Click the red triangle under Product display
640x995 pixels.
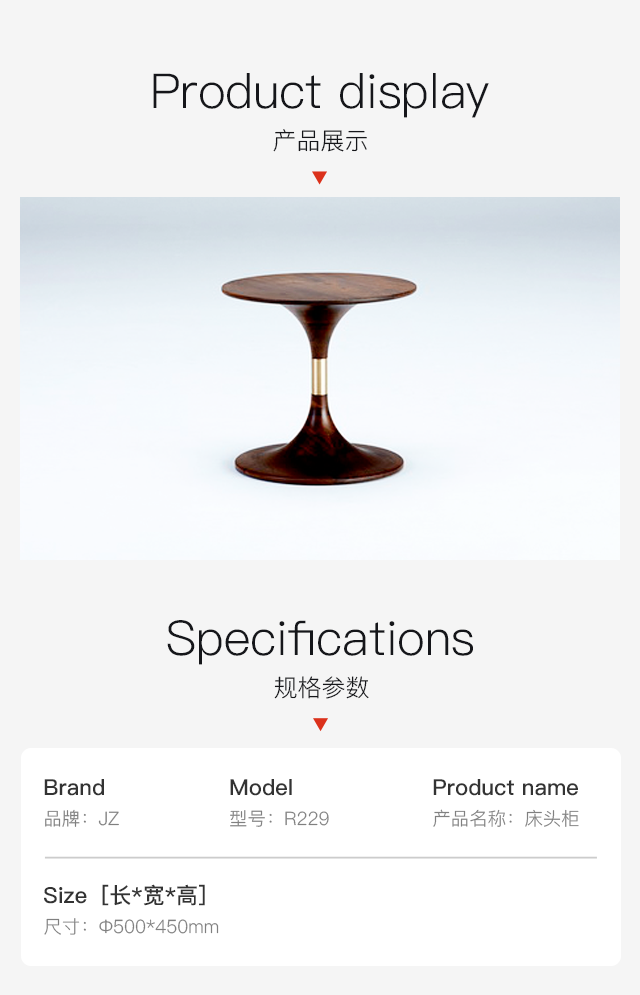pyautogui.click(x=320, y=178)
